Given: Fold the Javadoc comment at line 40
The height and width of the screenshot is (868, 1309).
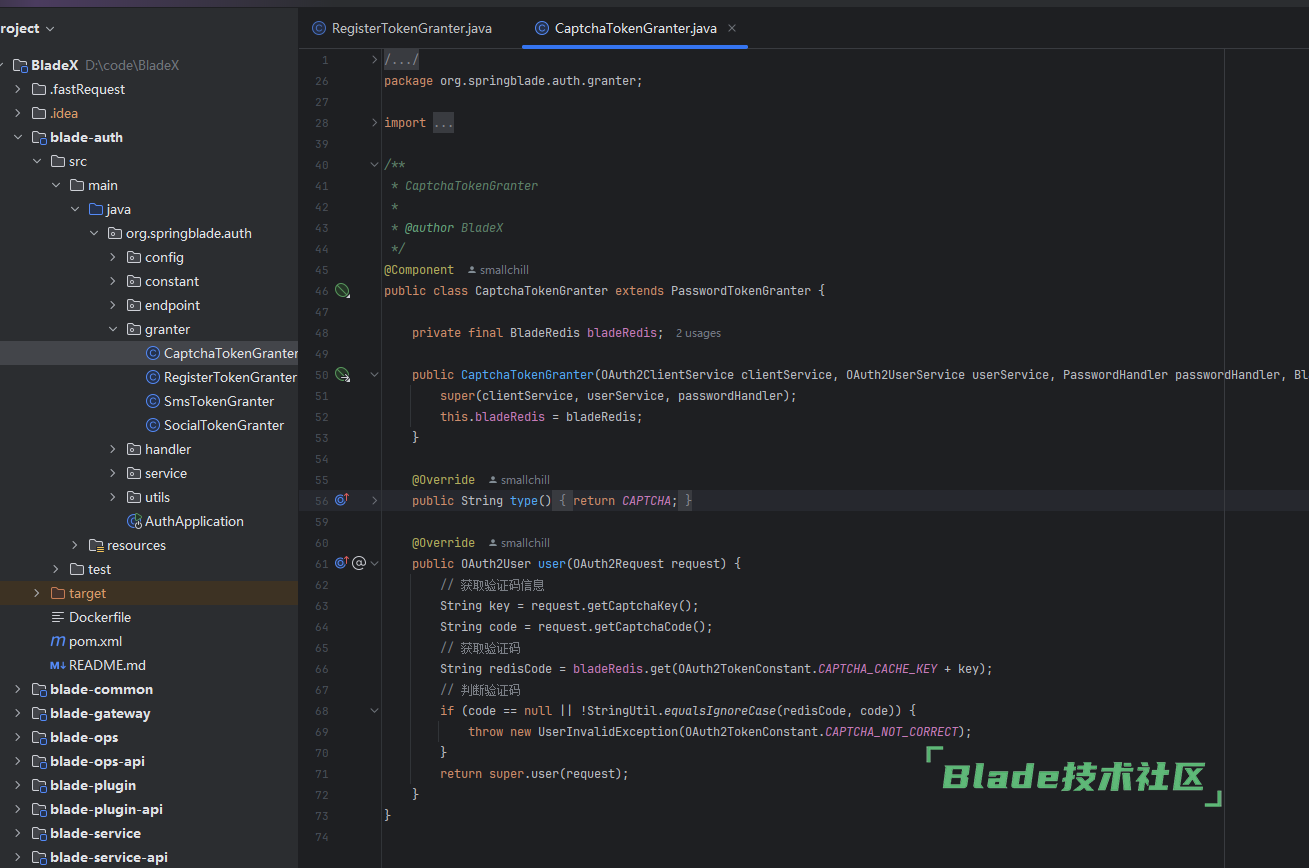Looking at the screenshot, I should click(375, 165).
